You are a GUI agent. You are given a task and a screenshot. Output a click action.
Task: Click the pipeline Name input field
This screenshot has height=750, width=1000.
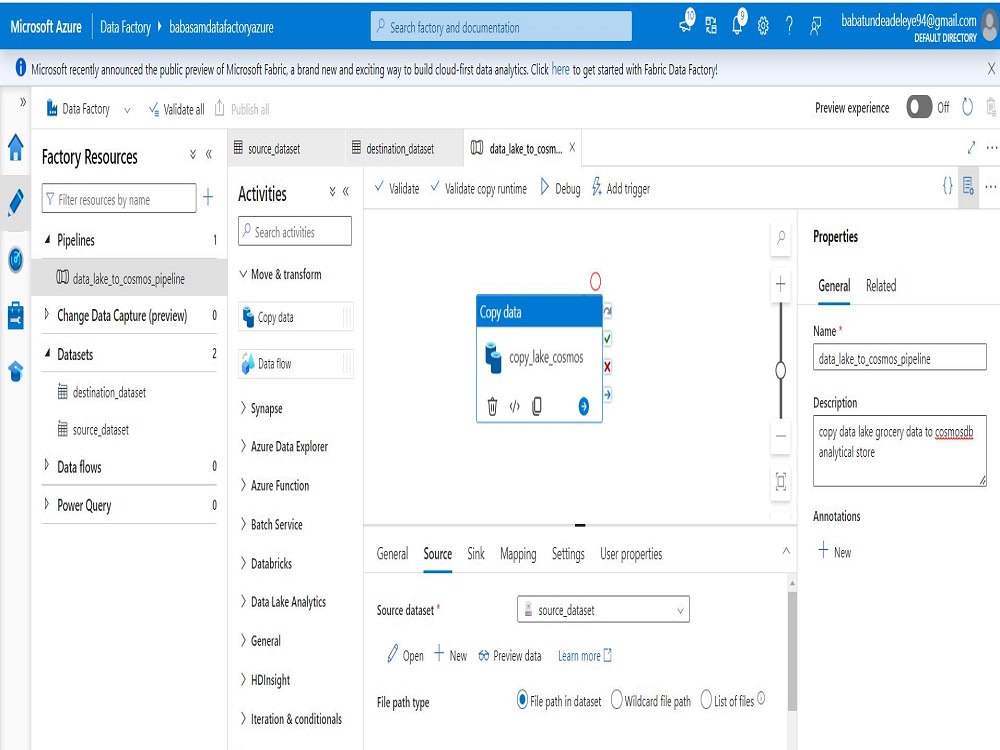click(899, 358)
